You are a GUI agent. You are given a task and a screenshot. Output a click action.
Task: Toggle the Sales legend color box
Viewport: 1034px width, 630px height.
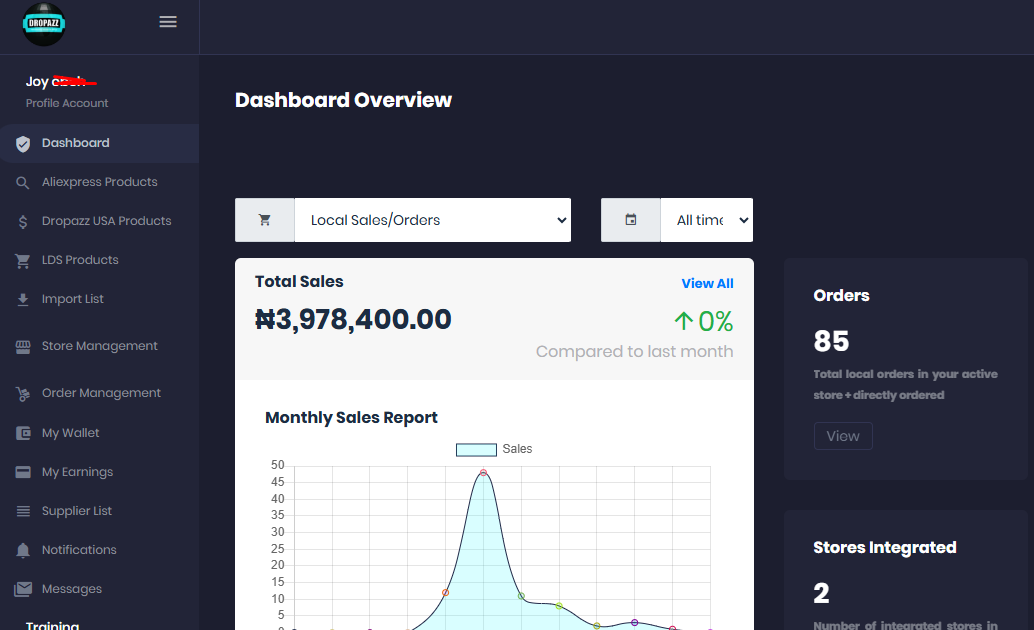[x=476, y=450]
